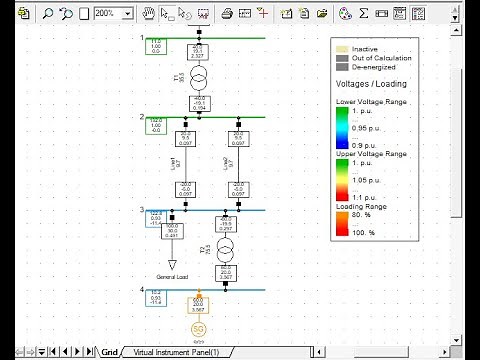
Task: Select Line1 between buses 2 and 3
Action: 186,164
